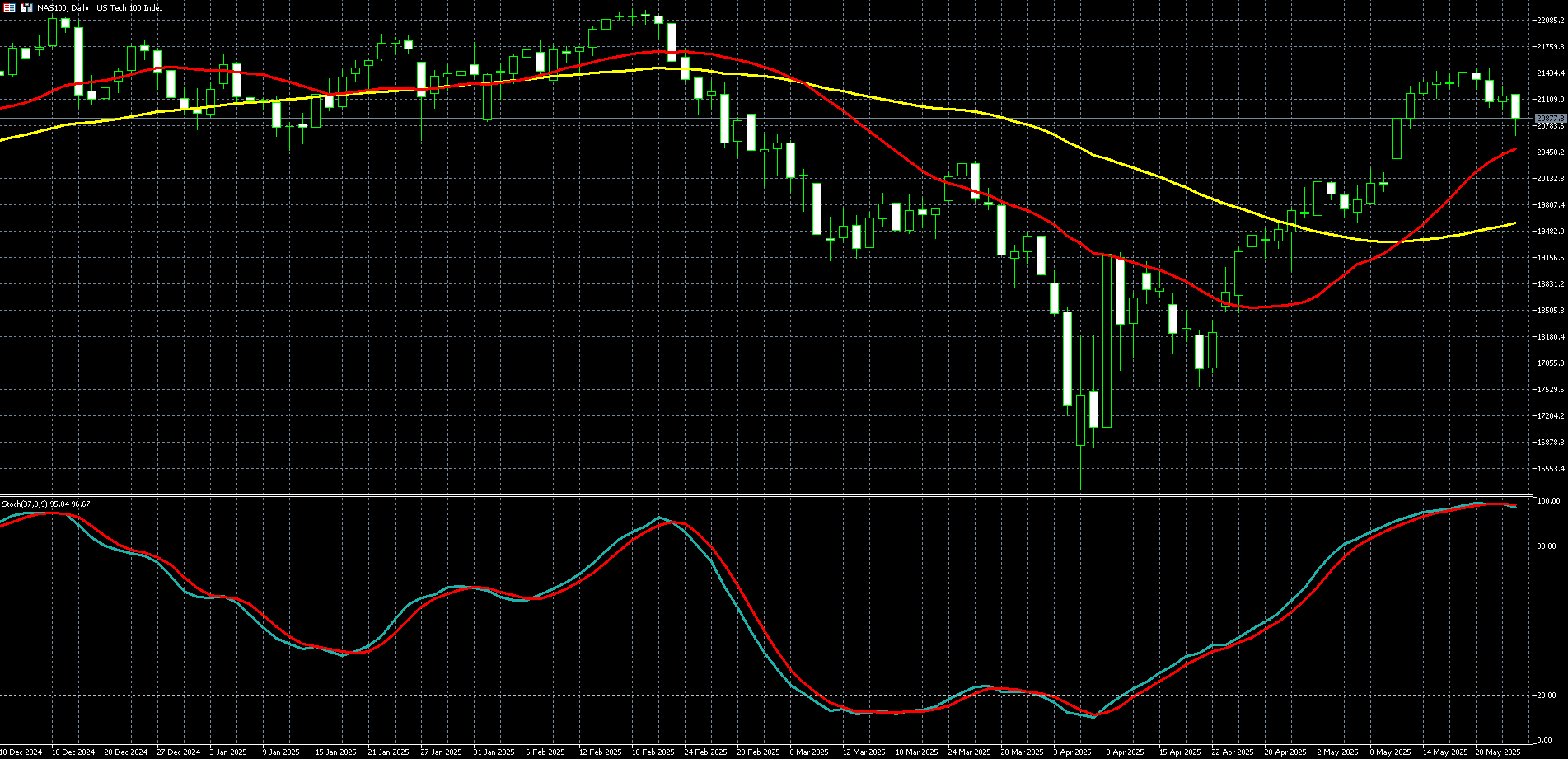1568x759 pixels.
Task: Click the 16553.4 price scale label
Action: 1550,469
